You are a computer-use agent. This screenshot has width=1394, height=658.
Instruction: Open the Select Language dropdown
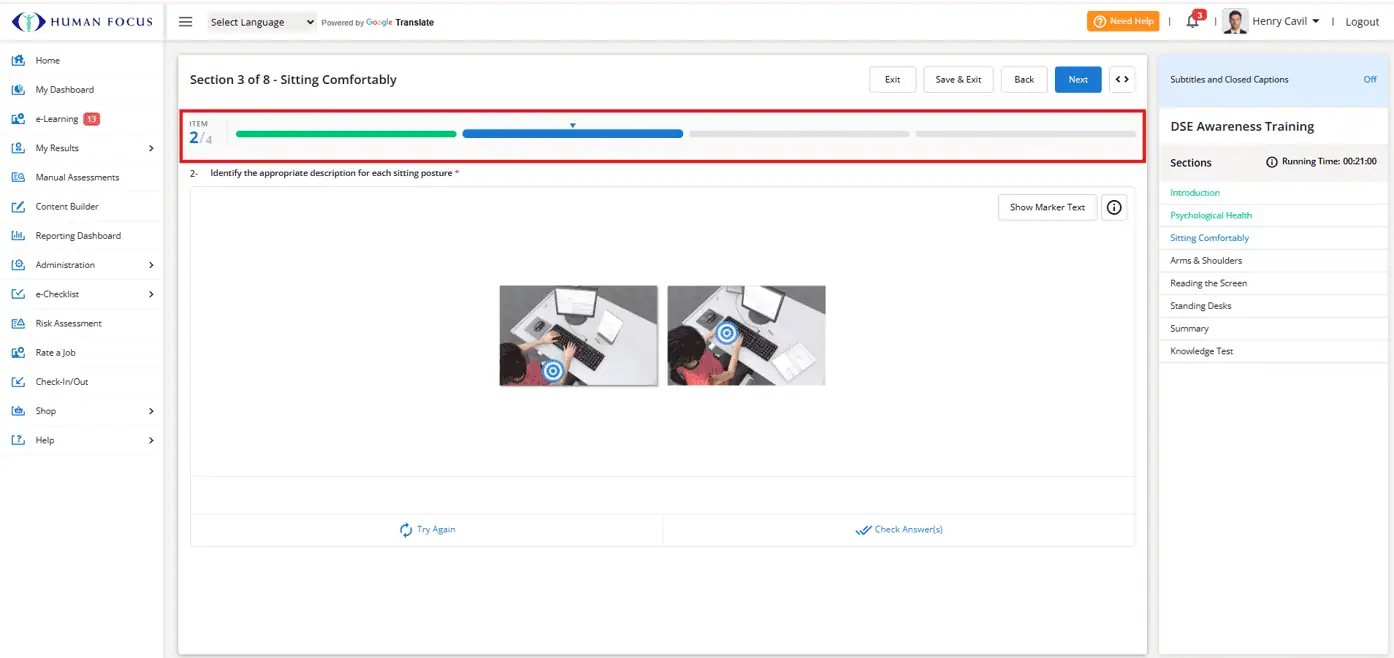(262, 22)
